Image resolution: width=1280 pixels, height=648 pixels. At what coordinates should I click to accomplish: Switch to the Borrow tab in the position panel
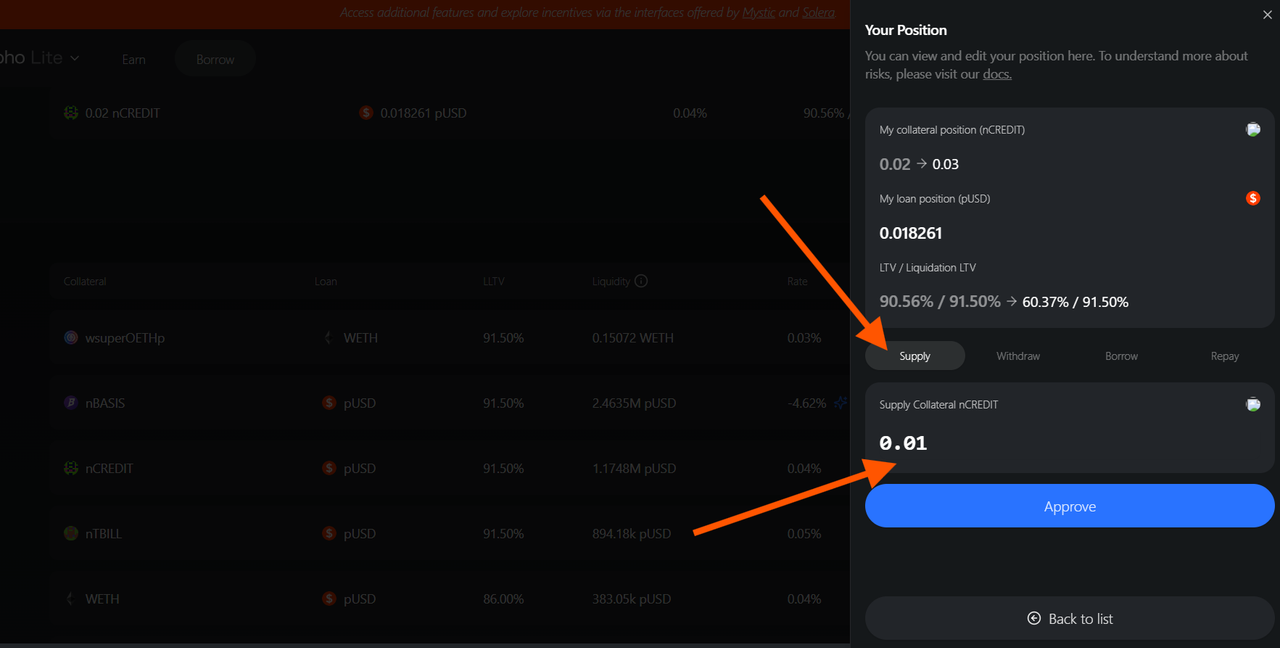1121,356
